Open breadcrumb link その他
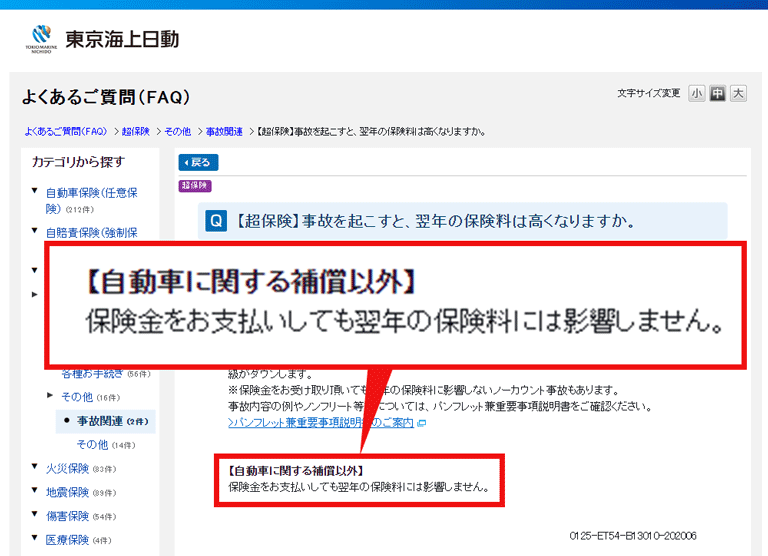Viewport: 768px width, 556px height. [177, 131]
